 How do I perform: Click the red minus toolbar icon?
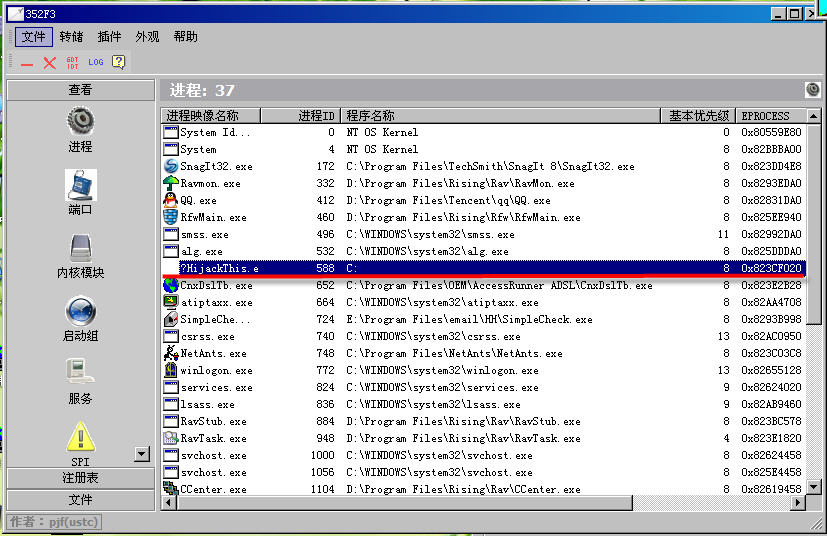pyautogui.click(x=27, y=64)
